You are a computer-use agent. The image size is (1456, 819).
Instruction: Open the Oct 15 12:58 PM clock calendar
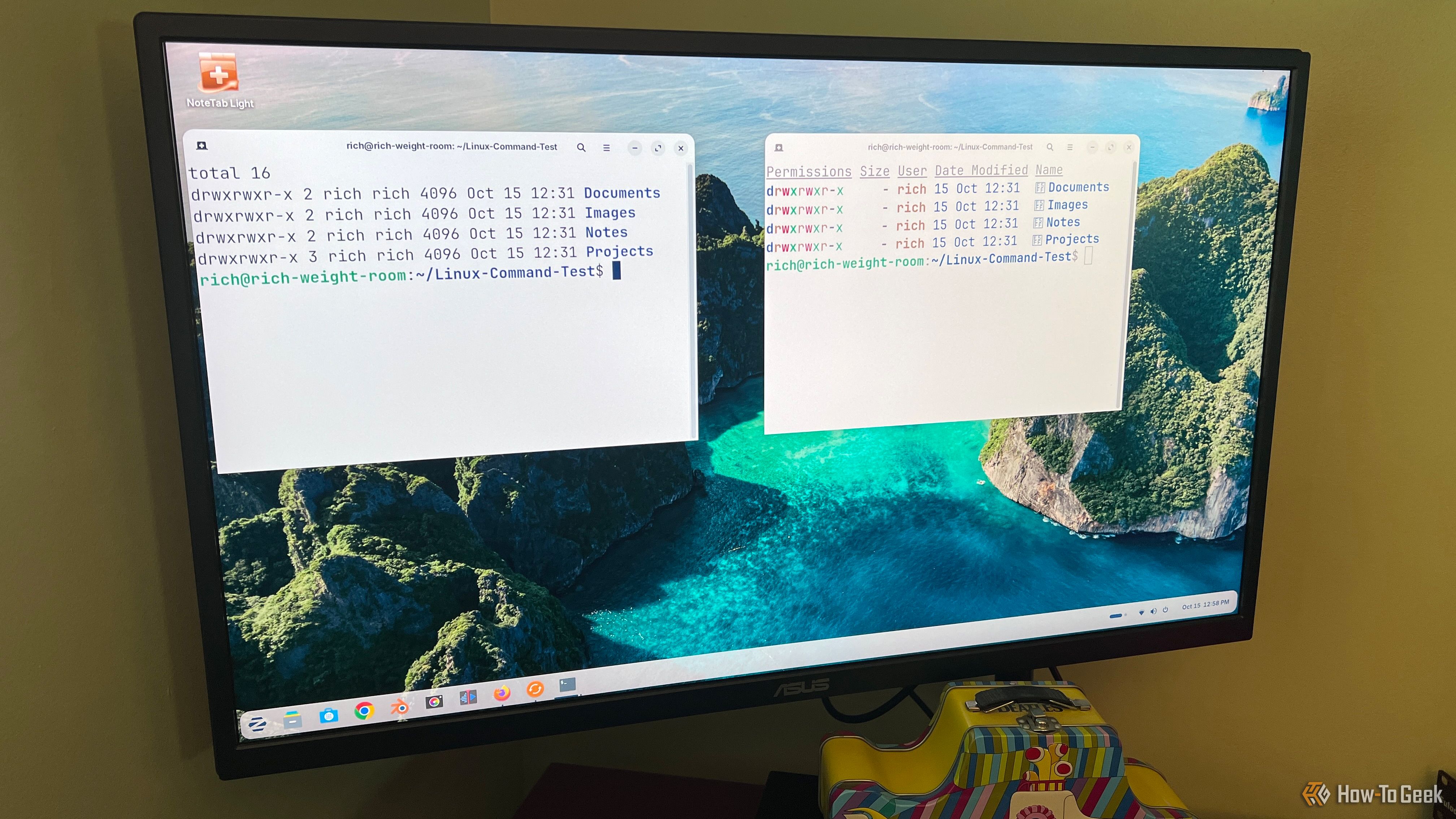[1206, 605]
